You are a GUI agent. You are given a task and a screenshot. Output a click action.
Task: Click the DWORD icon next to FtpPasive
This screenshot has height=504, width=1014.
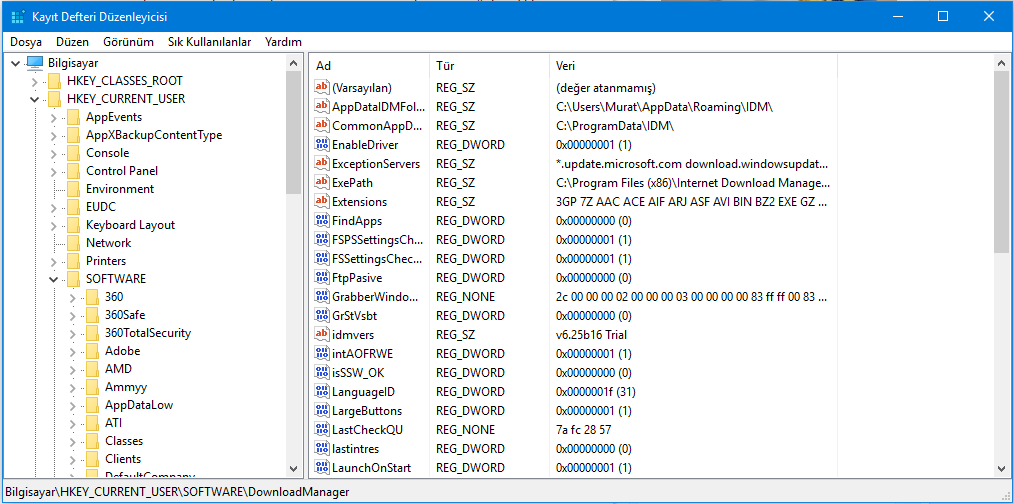321,278
